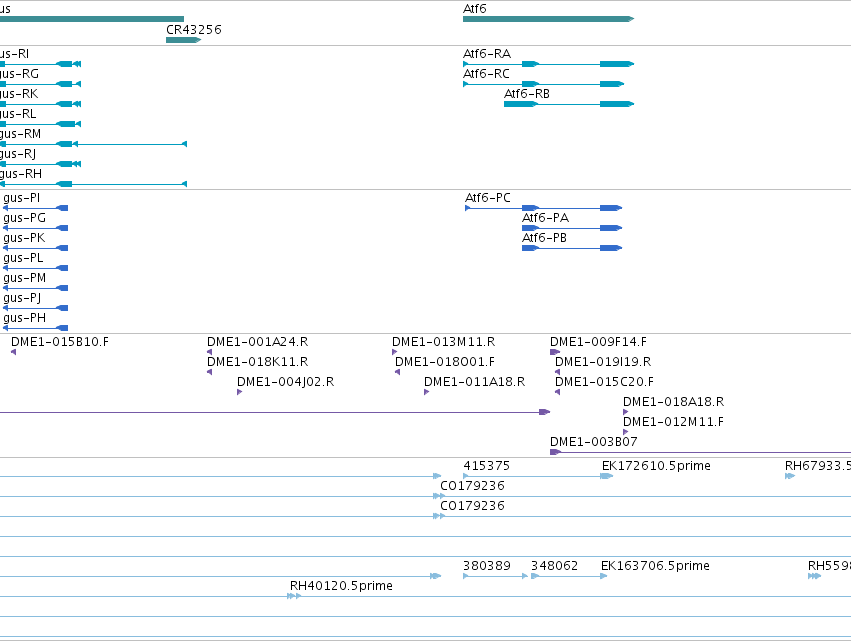The image size is (851, 641).
Task: Select the 348062 EST label
Action: pyautogui.click(x=554, y=566)
